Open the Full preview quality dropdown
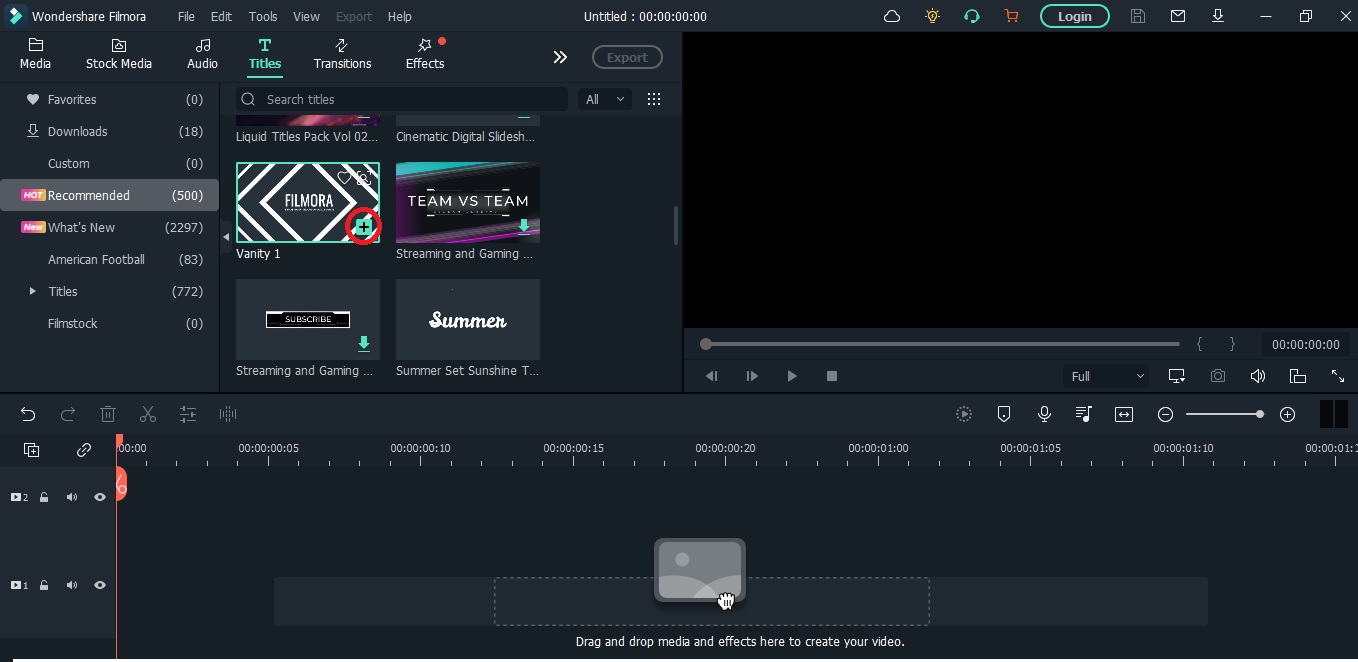The height and width of the screenshot is (662, 1358). pyautogui.click(x=1107, y=376)
